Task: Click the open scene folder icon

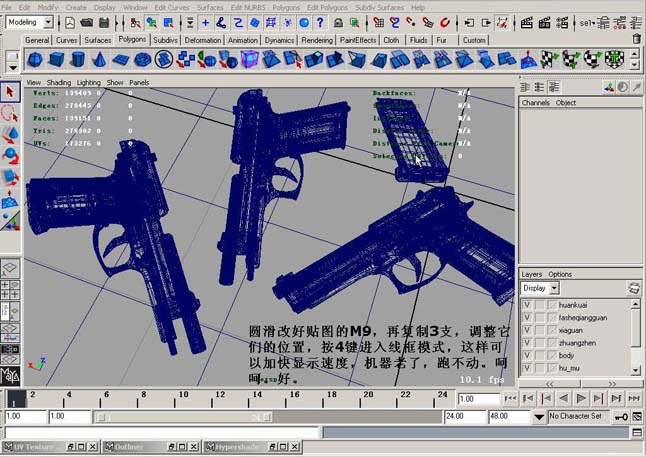Action: click(87, 23)
